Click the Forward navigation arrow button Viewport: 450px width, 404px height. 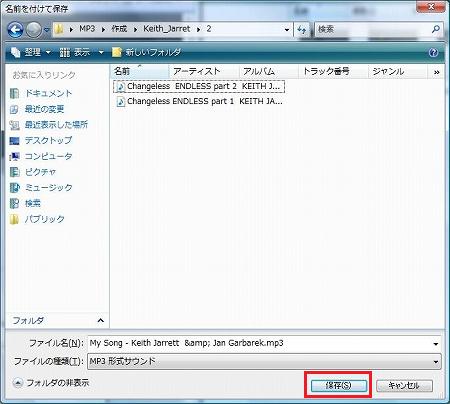click(34, 30)
